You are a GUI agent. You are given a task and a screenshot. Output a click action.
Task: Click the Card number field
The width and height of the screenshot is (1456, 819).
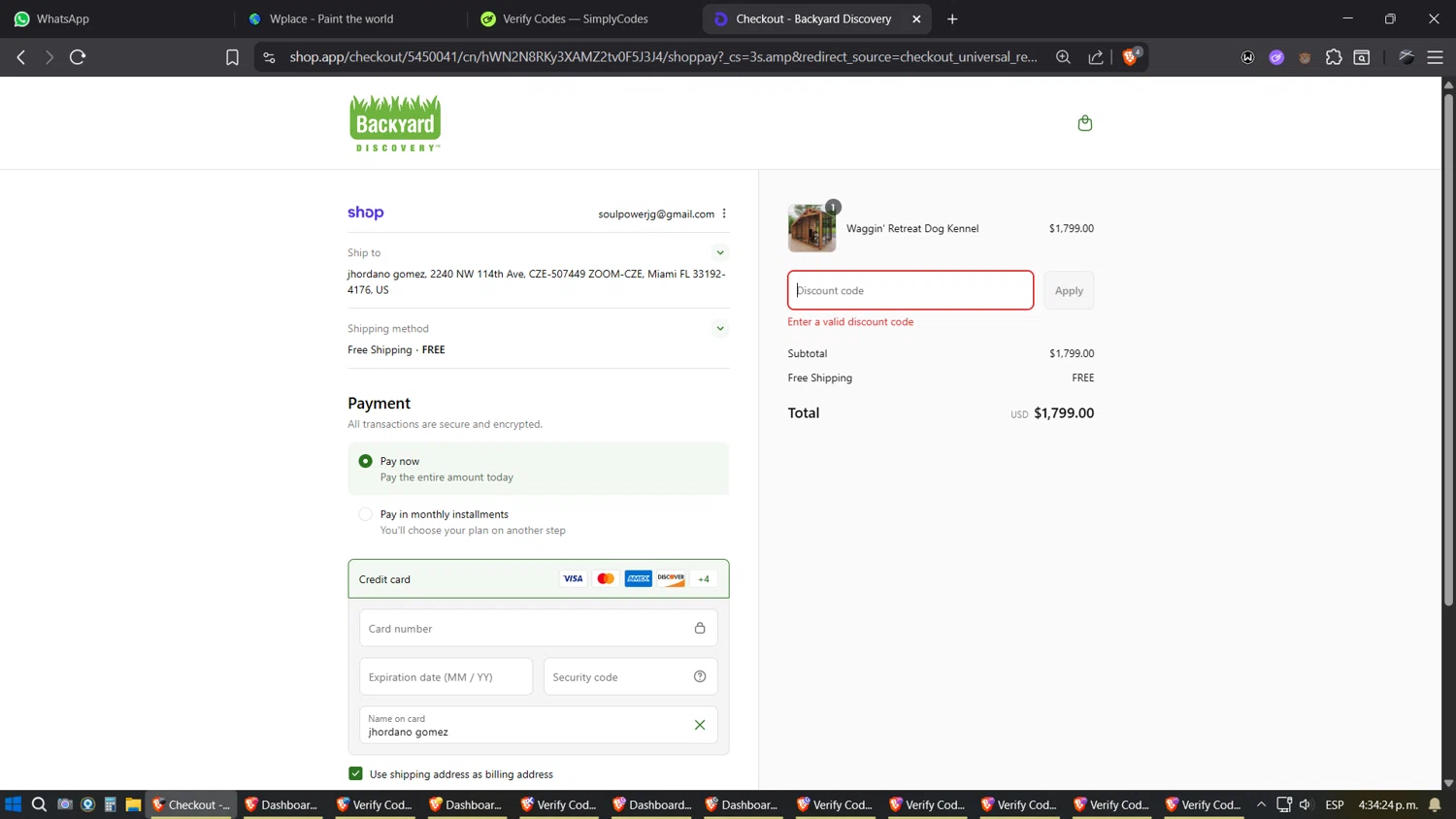(539, 628)
